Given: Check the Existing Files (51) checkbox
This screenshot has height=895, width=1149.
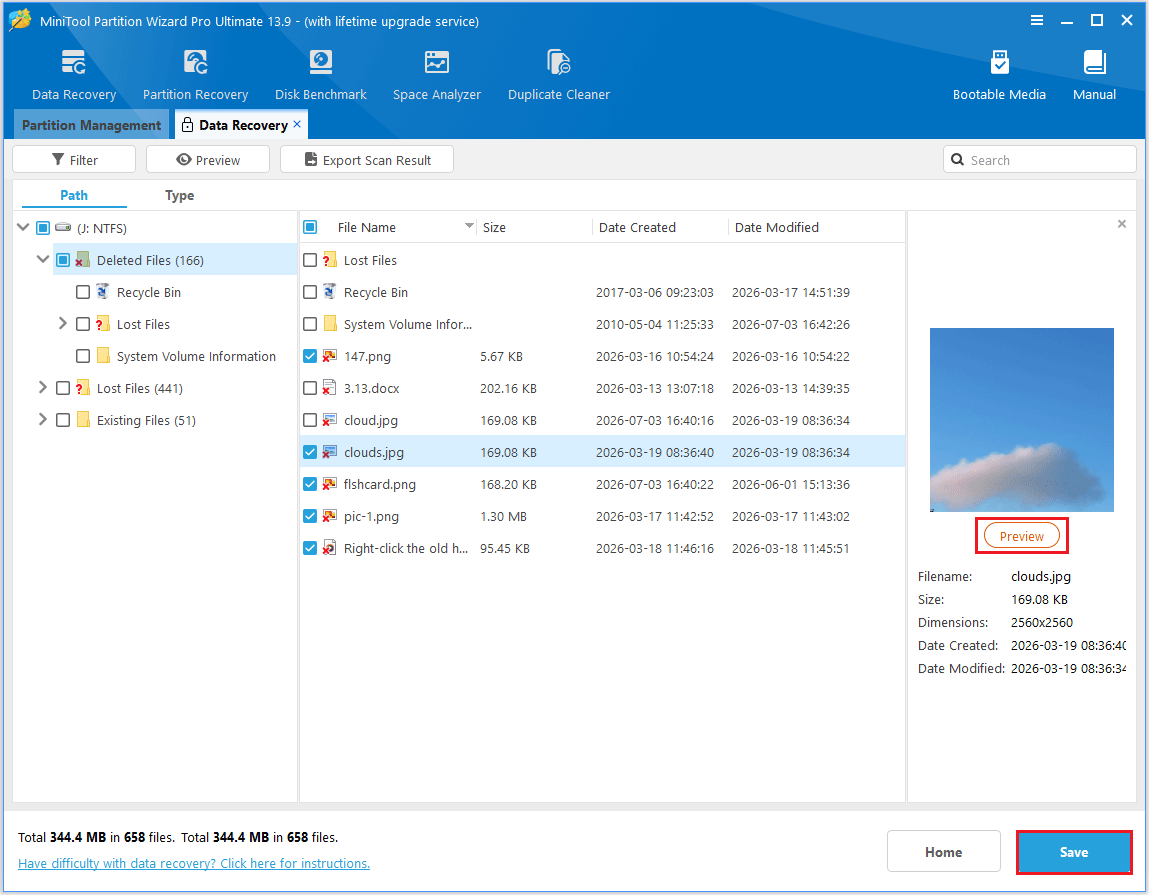Looking at the screenshot, I should tap(63, 420).
